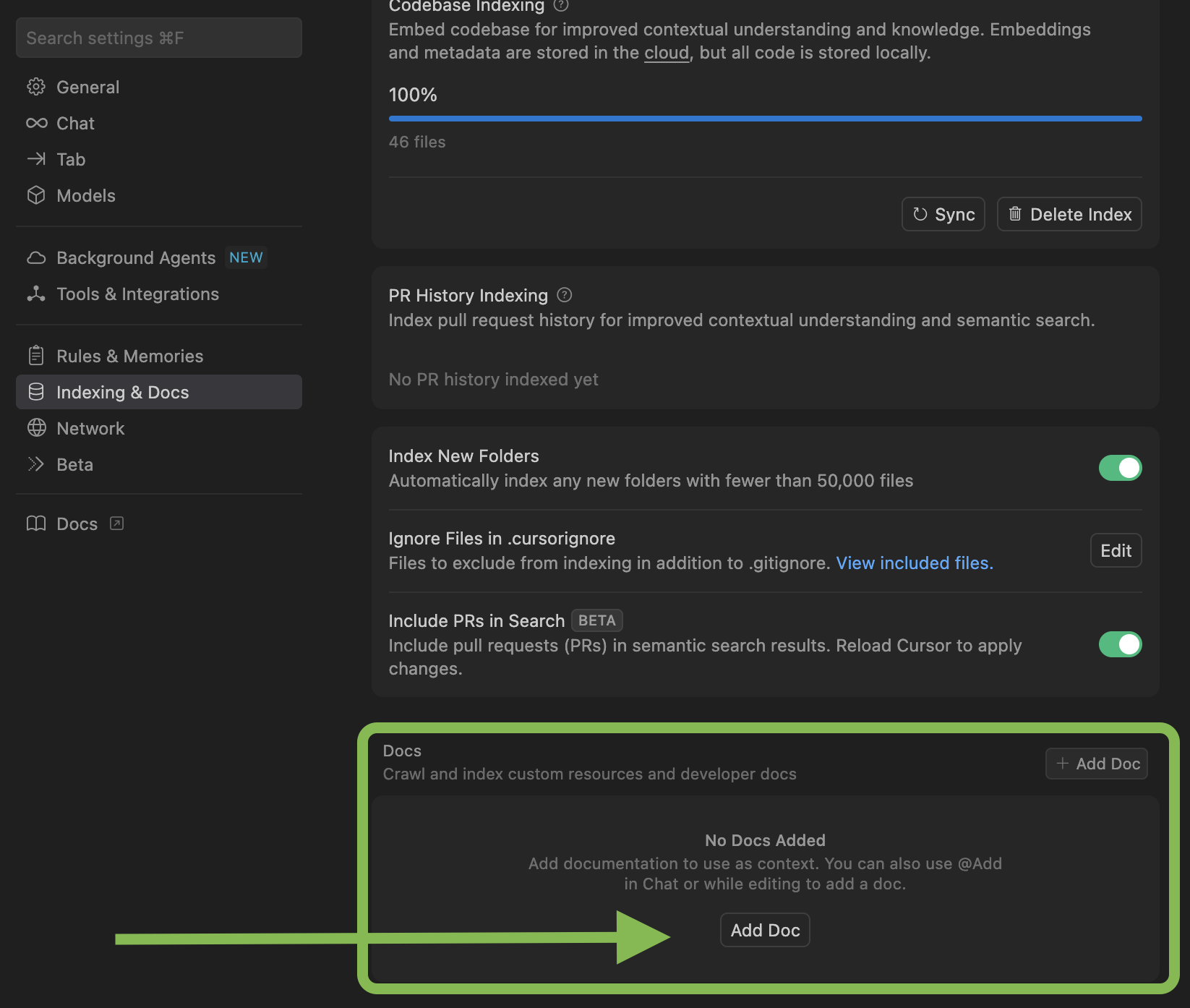The image size is (1190, 1008).
Task: Open external Docs via arrow icon
Action: (116, 523)
